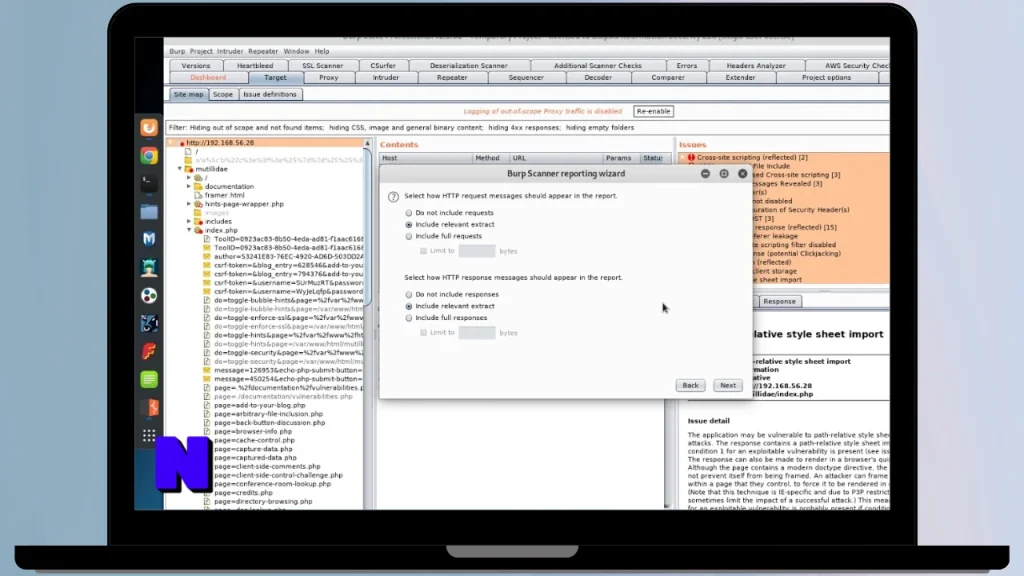The width and height of the screenshot is (1024, 576).
Task: Collapse the index.php tree node
Action: pyautogui.click(x=189, y=231)
